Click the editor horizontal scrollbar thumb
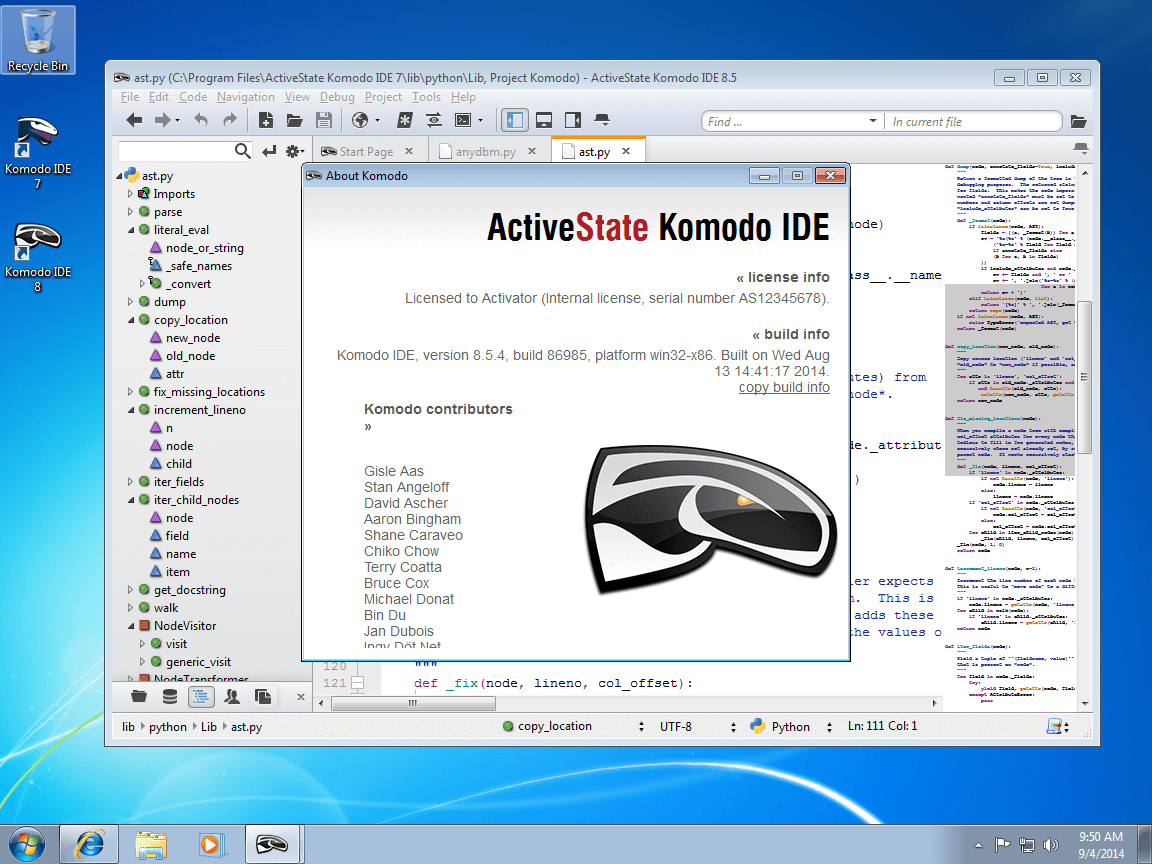Screen dimensions: 1152x864 tap(414, 703)
